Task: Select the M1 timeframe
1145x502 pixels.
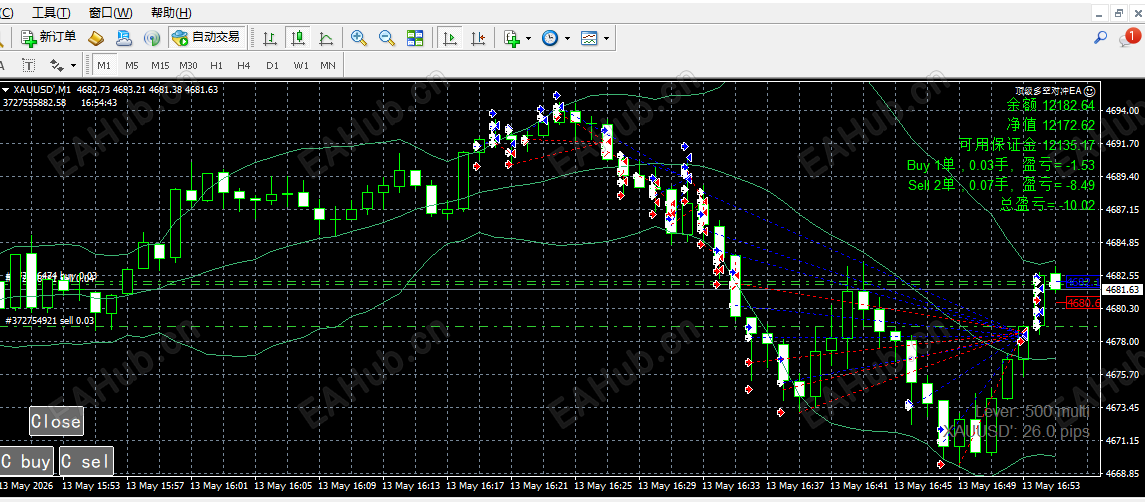Action: [x=104, y=65]
